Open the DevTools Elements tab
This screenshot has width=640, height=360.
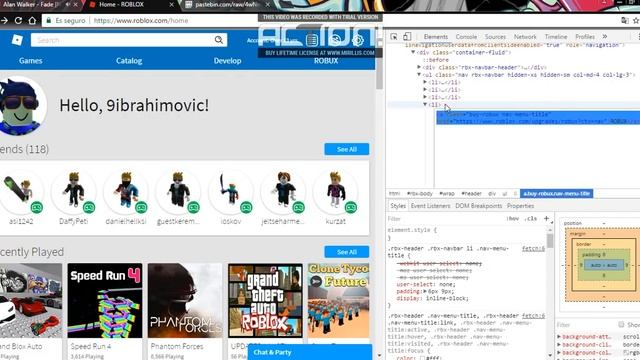click(436, 37)
